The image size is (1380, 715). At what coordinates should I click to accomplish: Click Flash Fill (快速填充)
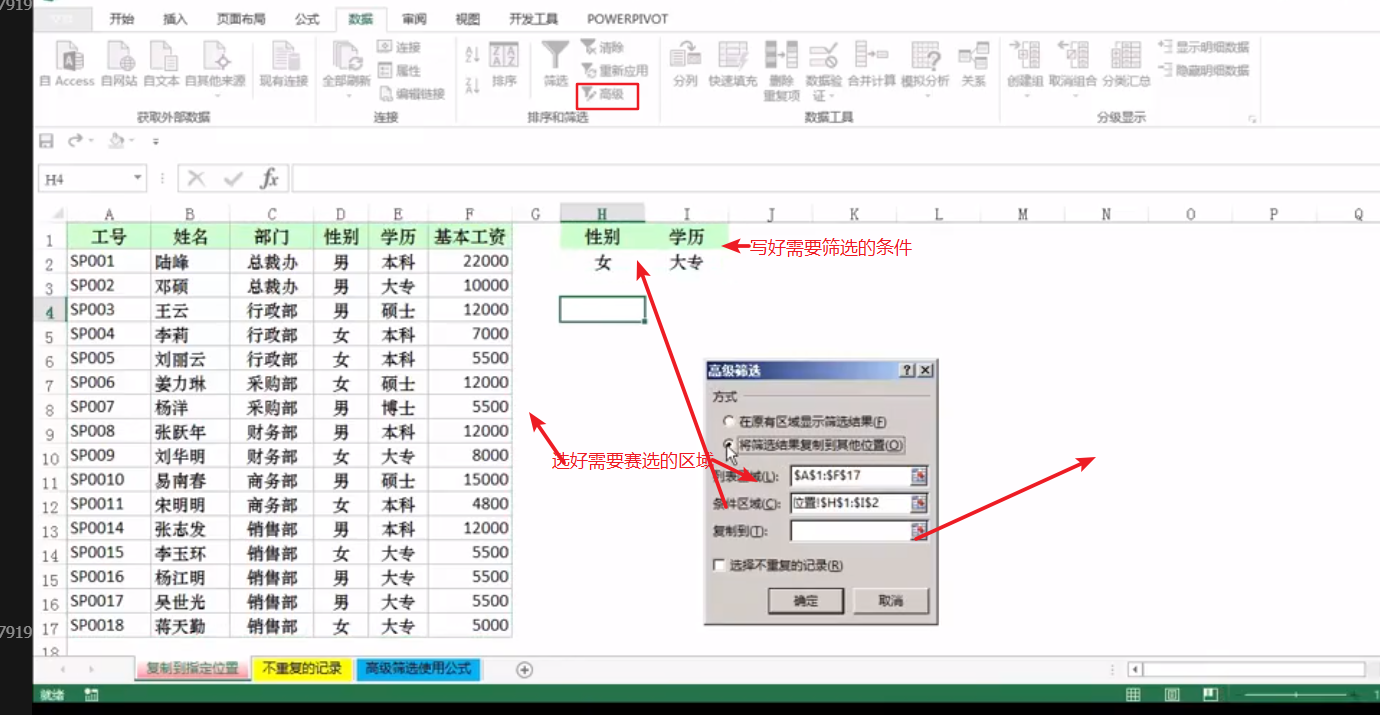(x=733, y=64)
